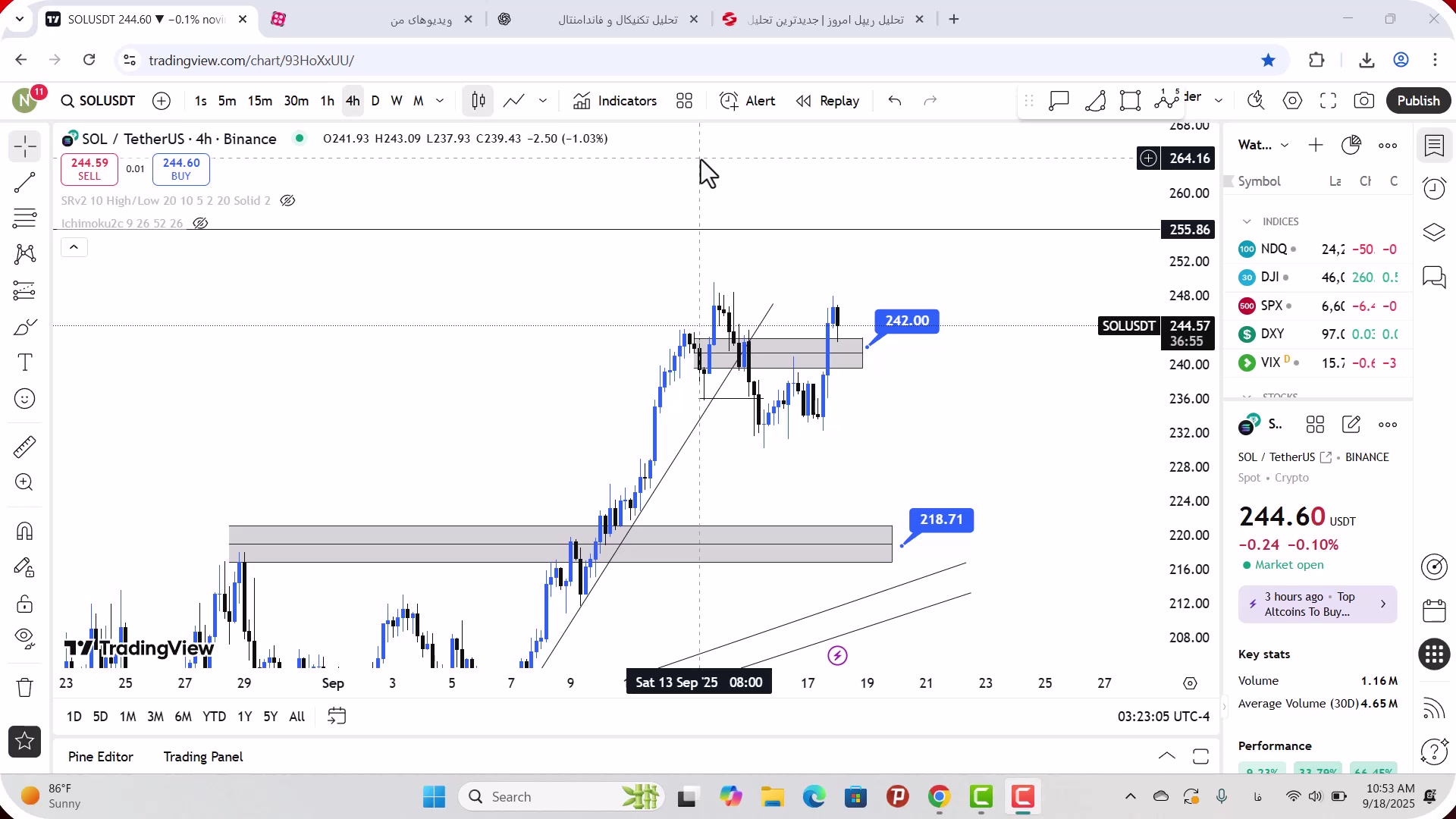Open favorites star toolbar button
This screenshot has height=819, width=1456.
25,742
